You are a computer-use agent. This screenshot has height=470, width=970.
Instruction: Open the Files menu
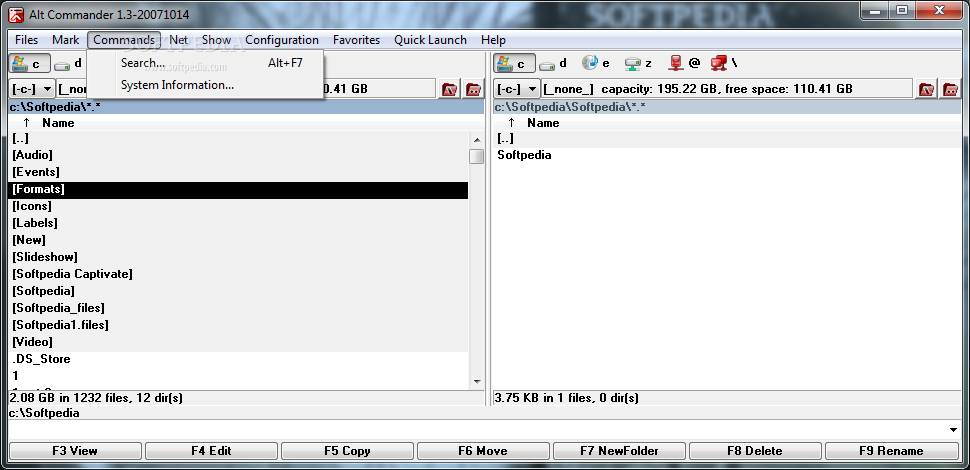(x=27, y=40)
